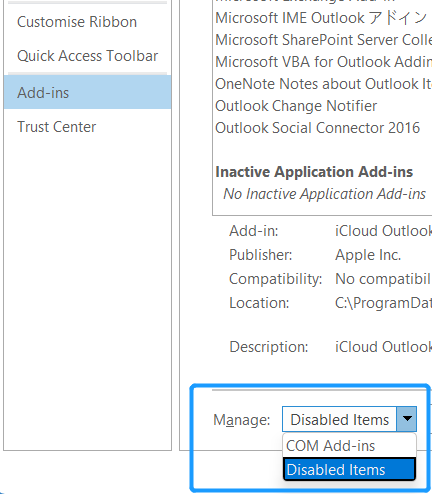Image resolution: width=432 pixels, height=494 pixels.
Task: Select Microsoft SharePoint Server Colleague add-in row
Action: (323, 40)
